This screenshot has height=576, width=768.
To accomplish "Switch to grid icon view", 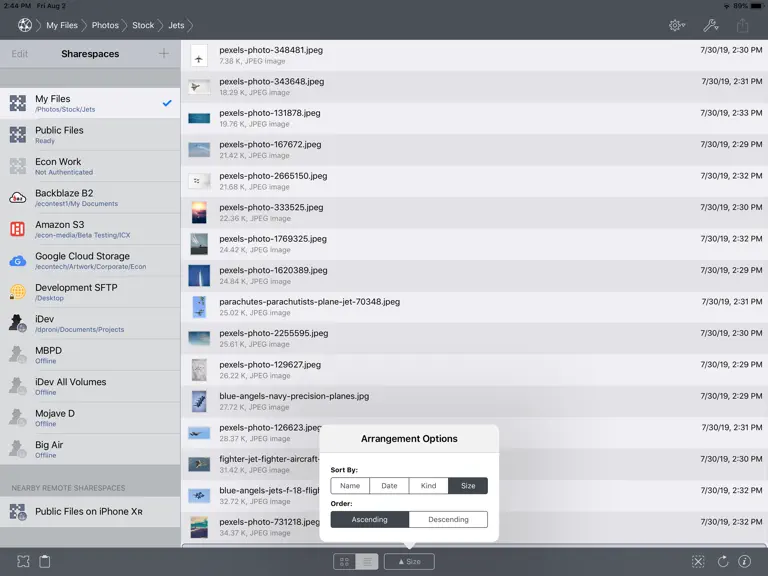I will tap(345, 561).
